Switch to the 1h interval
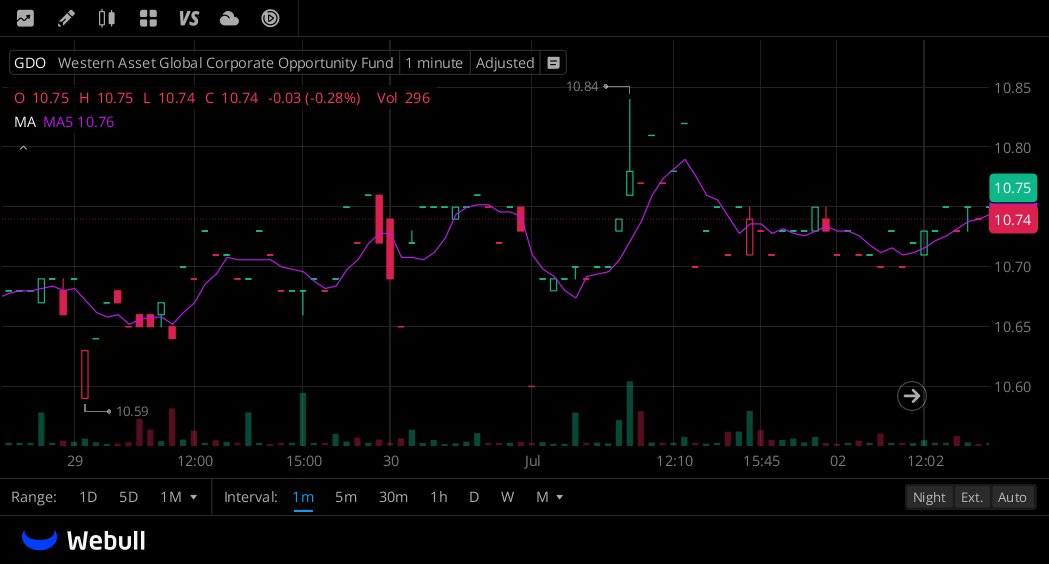 [439, 497]
